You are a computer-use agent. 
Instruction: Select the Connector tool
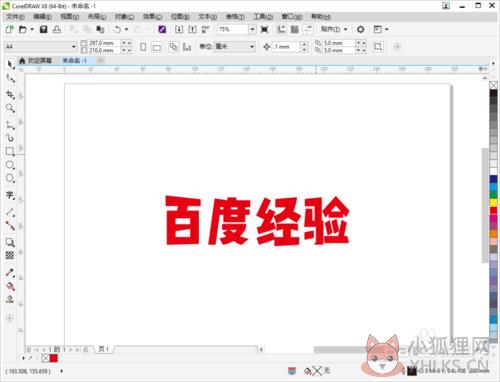(10, 225)
